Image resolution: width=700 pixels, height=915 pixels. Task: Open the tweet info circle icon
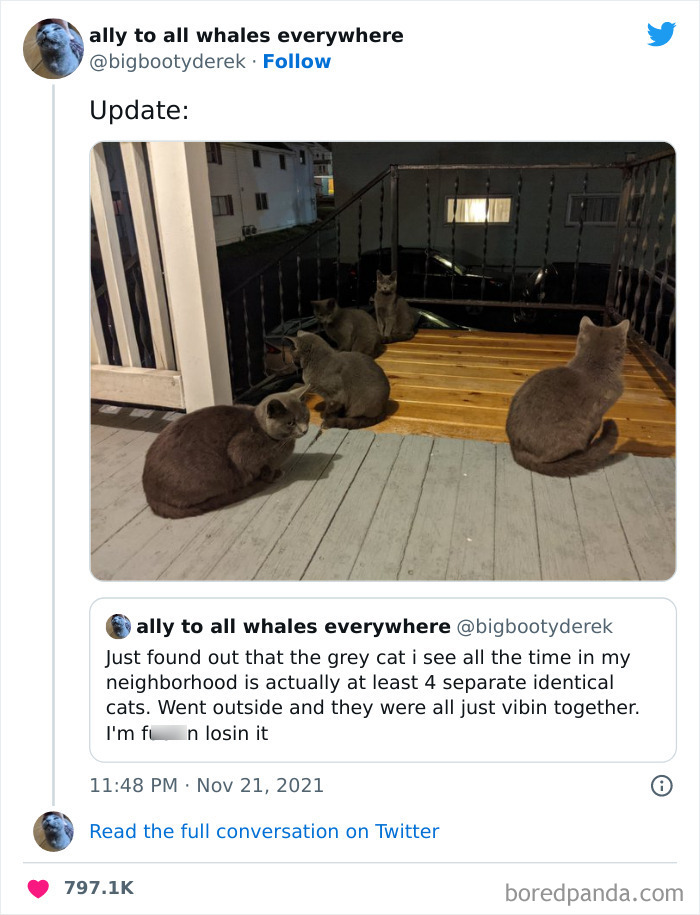tap(661, 785)
